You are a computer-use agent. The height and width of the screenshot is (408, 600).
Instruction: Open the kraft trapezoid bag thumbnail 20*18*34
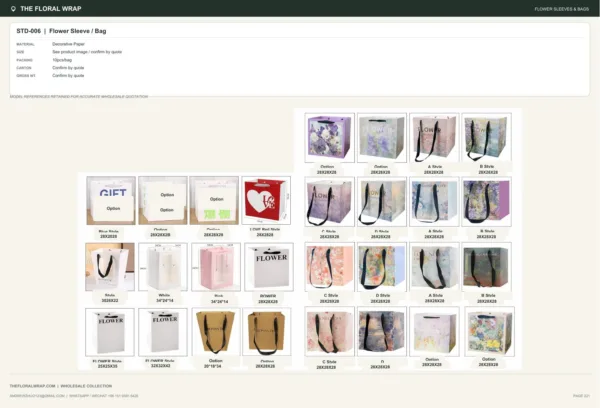click(216, 332)
